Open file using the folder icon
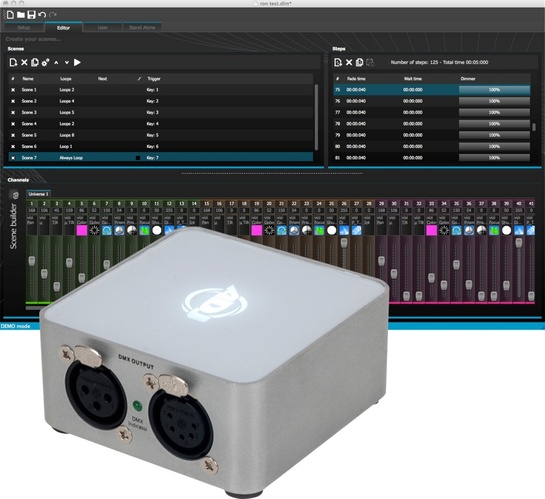 [x=21, y=15]
